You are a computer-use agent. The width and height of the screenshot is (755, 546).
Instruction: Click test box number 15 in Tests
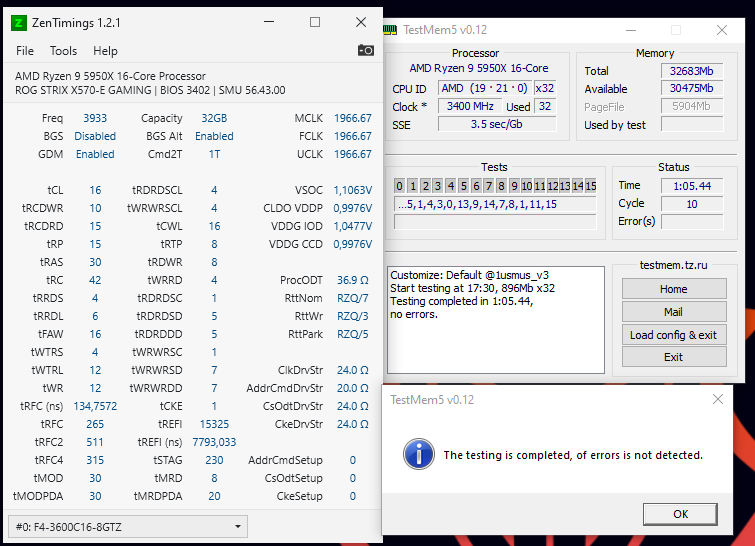[591, 186]
